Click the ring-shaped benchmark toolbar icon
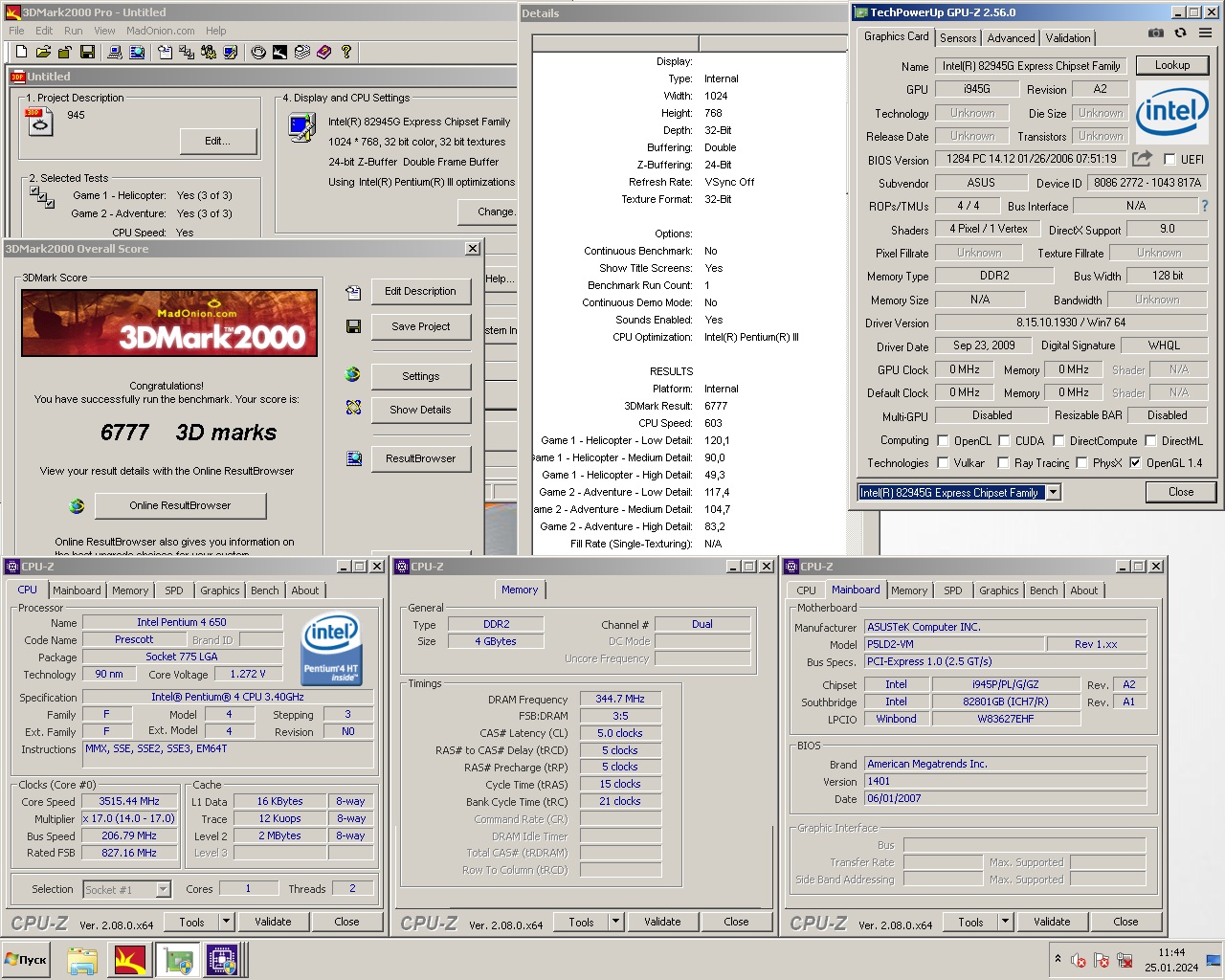 pyautogui.click(x=258, y=52)
